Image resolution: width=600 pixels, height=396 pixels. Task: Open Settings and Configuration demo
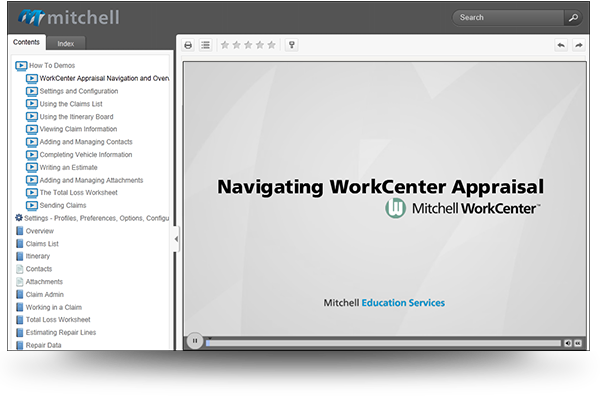(79, 91)
